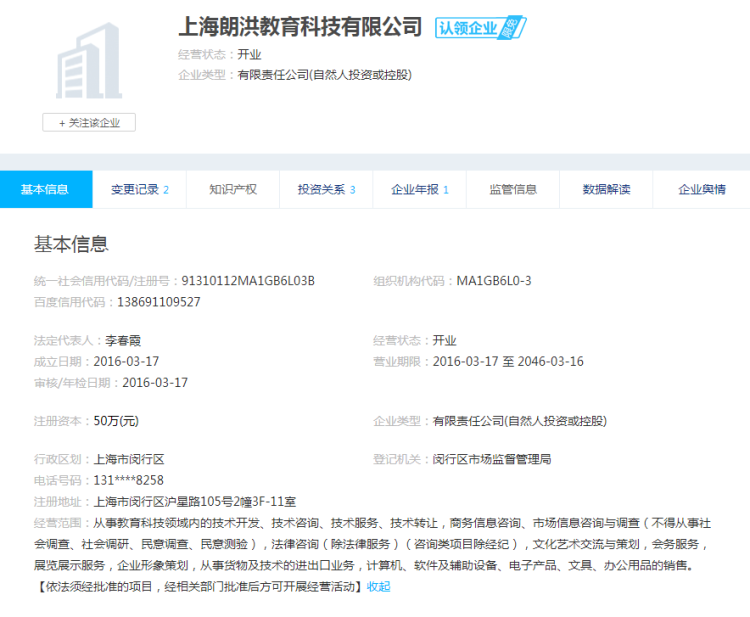Click credit code 91310112MA1GB6L03B
The image size is (750, 617).
pos(248,281)
